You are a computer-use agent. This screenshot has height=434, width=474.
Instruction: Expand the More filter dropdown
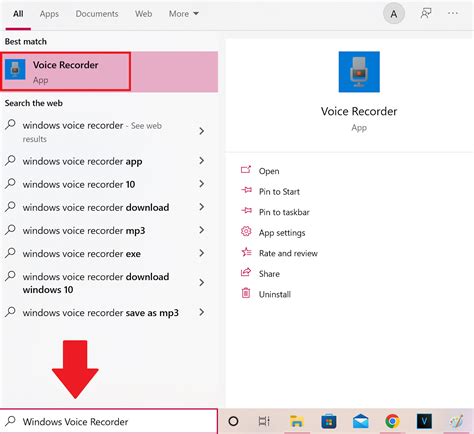click(x=183, y=14)
